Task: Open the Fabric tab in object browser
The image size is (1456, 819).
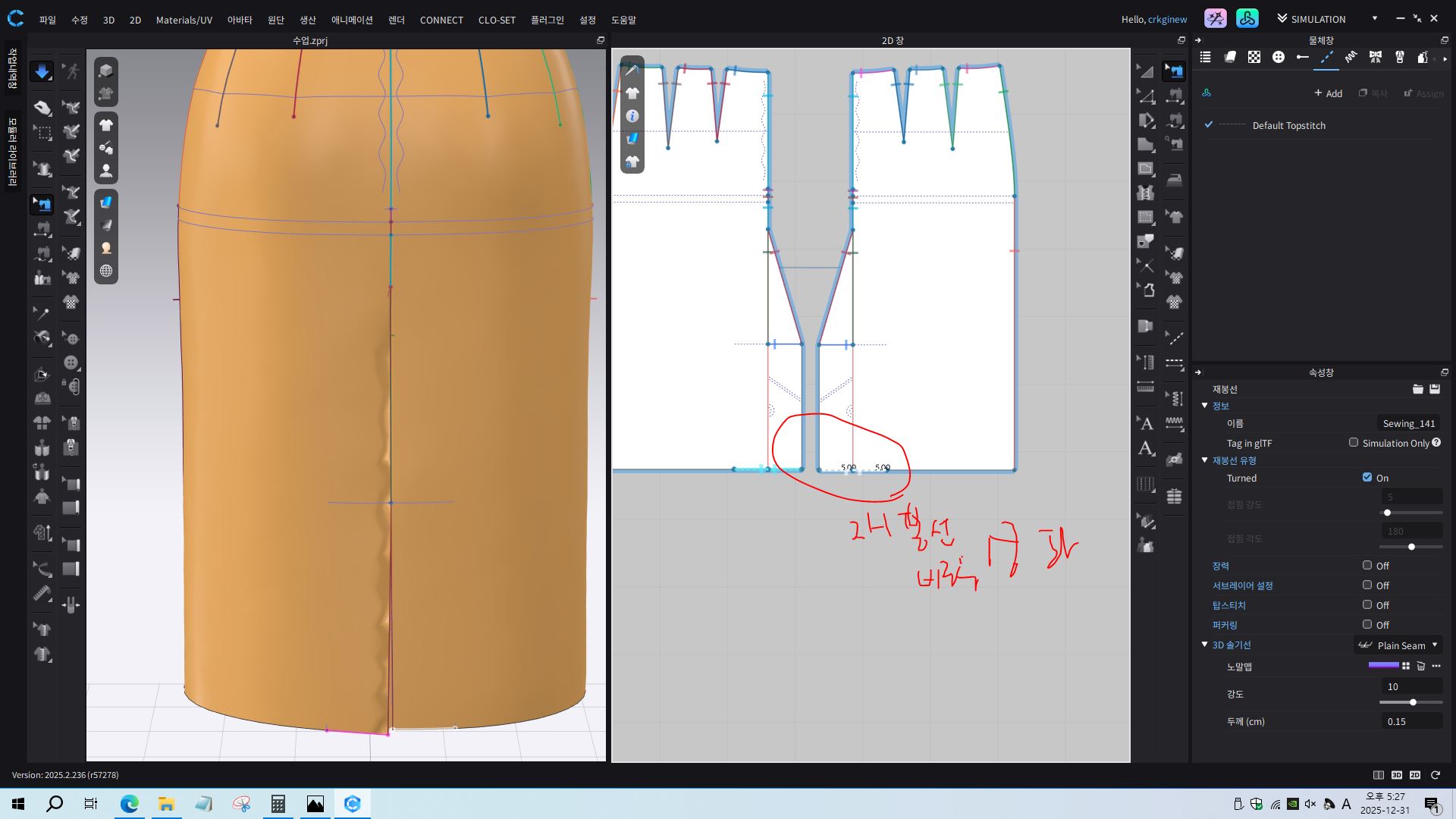Action: click(x=1230, y=57)
